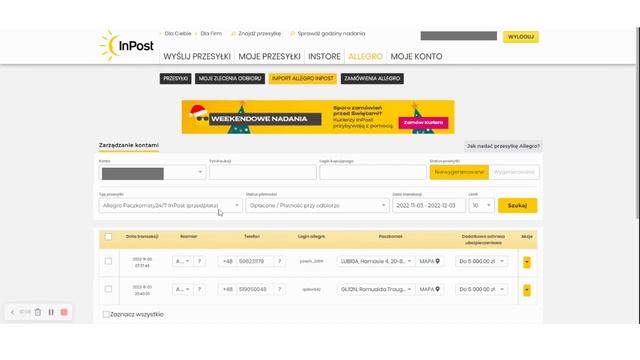The image size is (640, 360).
Task: Select Niewygenerowane status toggle
Action: tap(459, 172)
